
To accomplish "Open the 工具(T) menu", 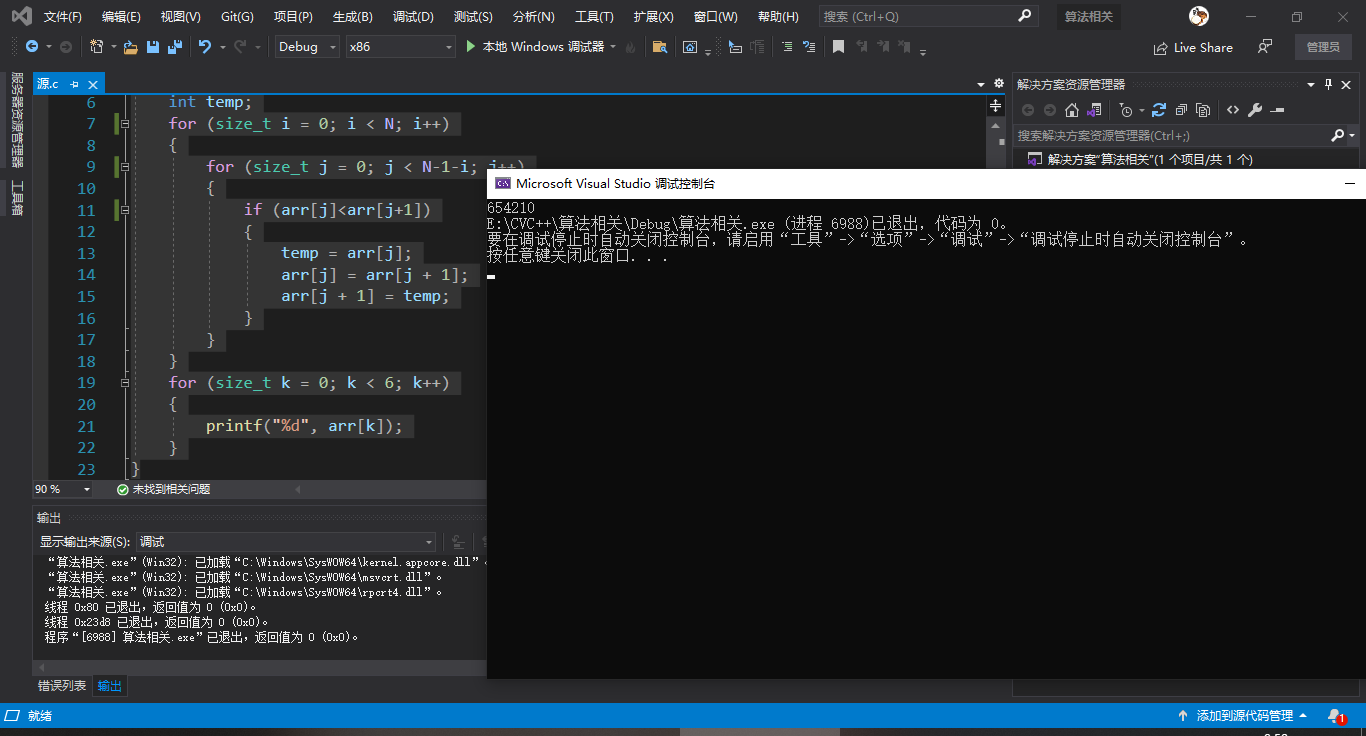I will click(x=594, y=17).
